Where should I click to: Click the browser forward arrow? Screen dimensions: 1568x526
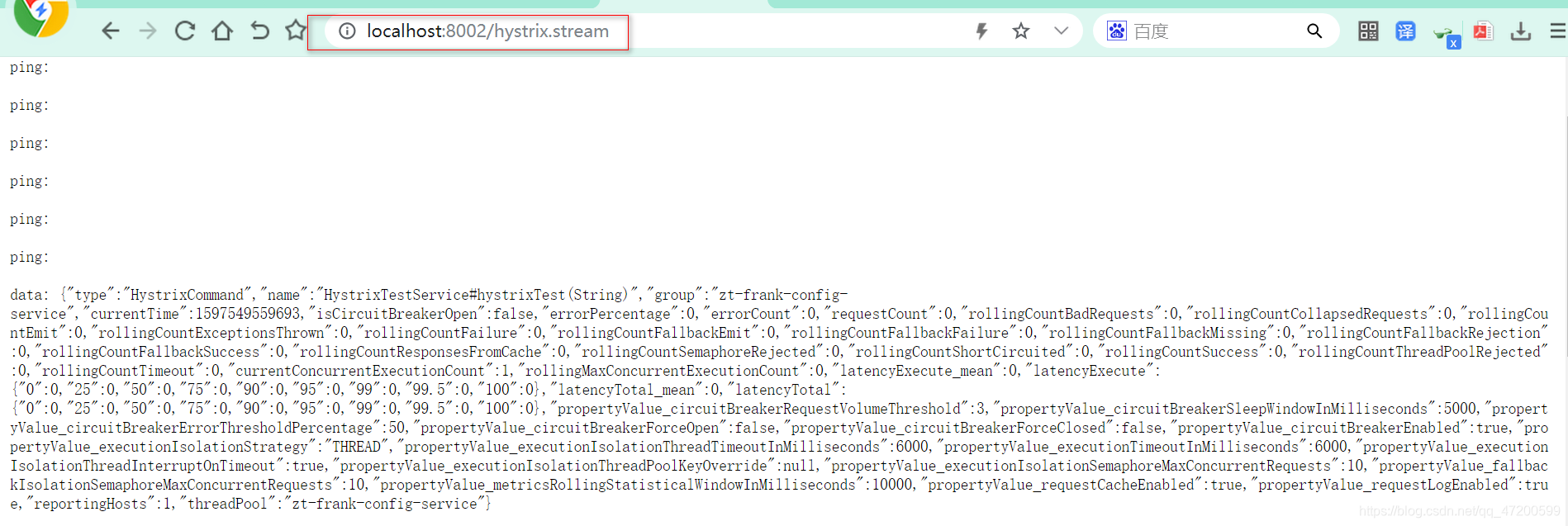click(148, 31)
